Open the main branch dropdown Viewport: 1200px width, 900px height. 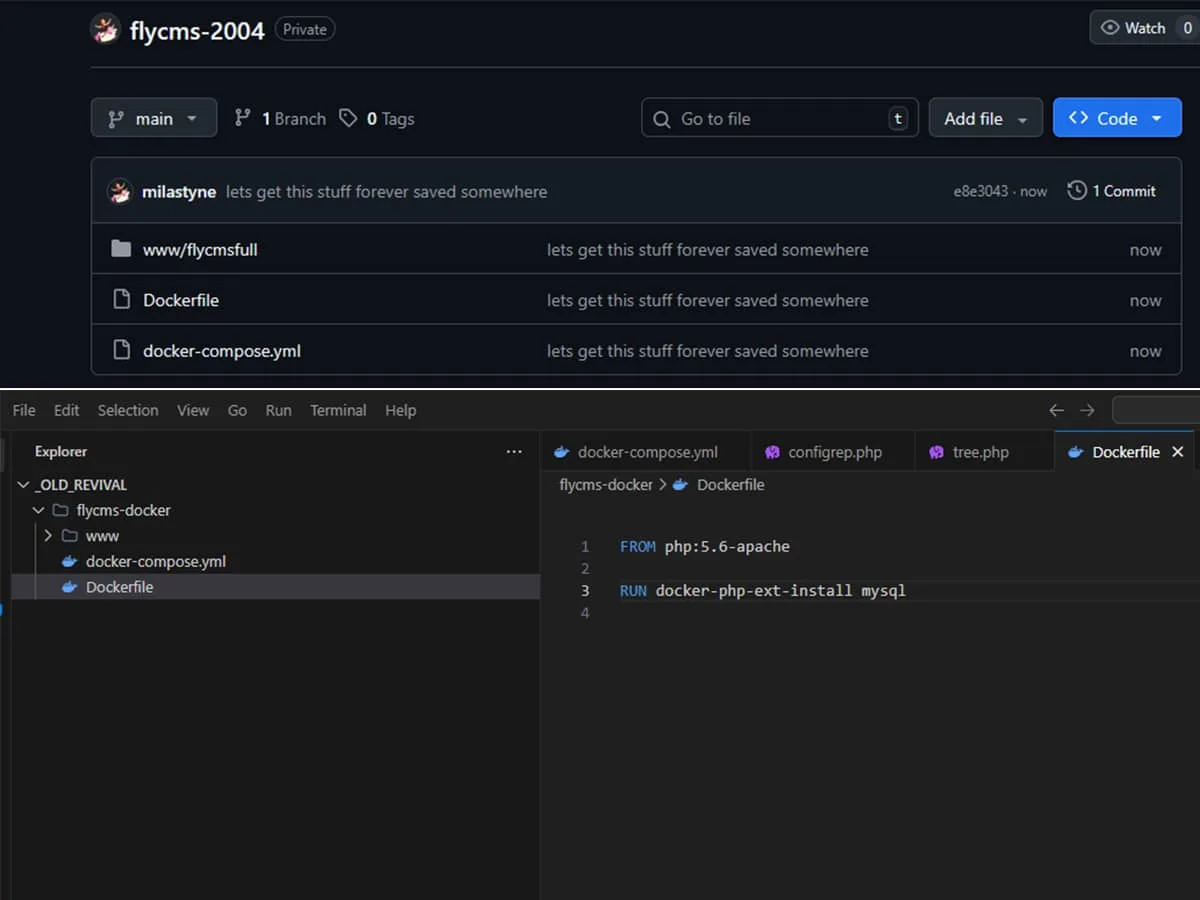click(153, 118)
